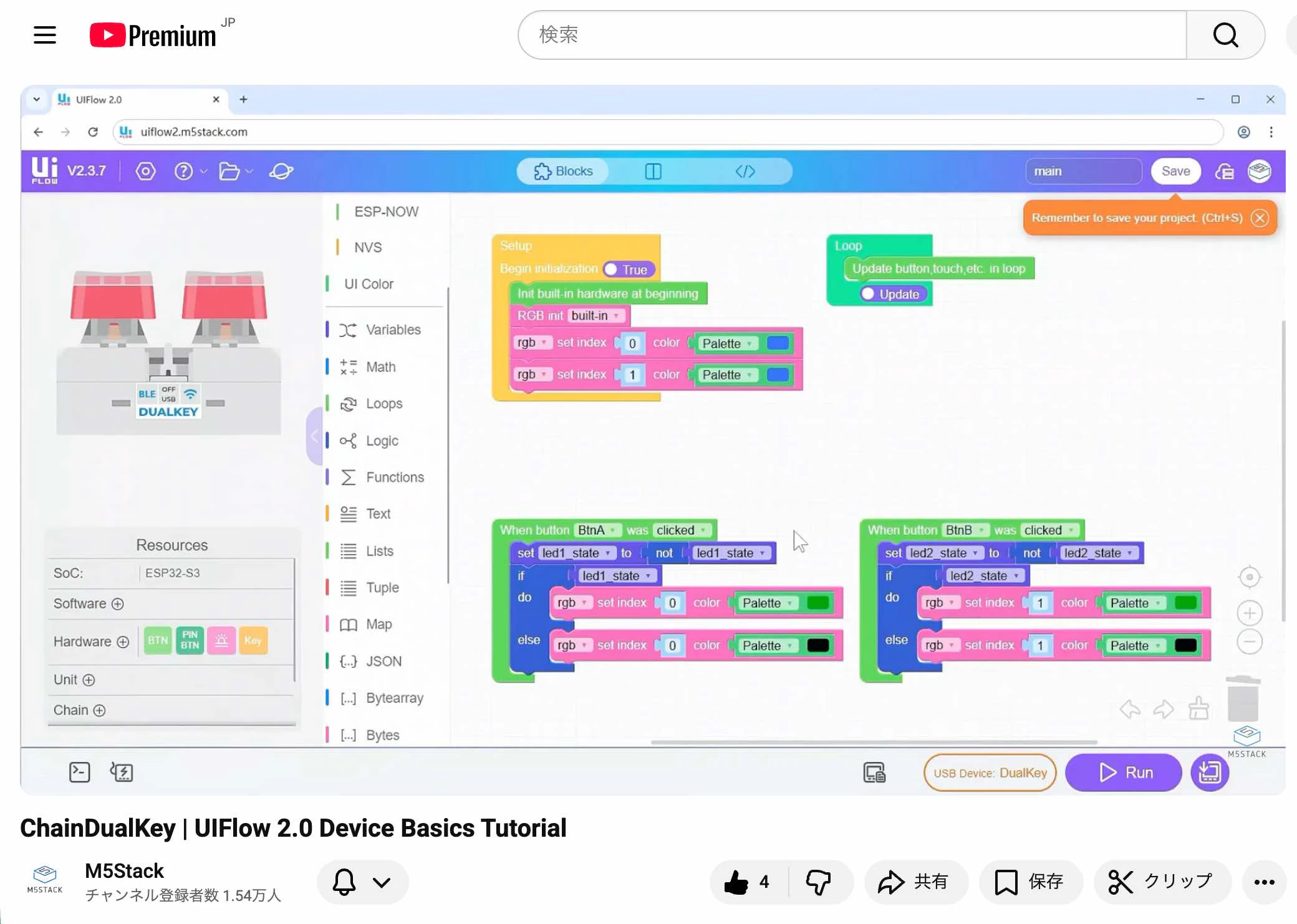Open the device file manager icon
The image size is (1297, 924).
tap(874, 772)
